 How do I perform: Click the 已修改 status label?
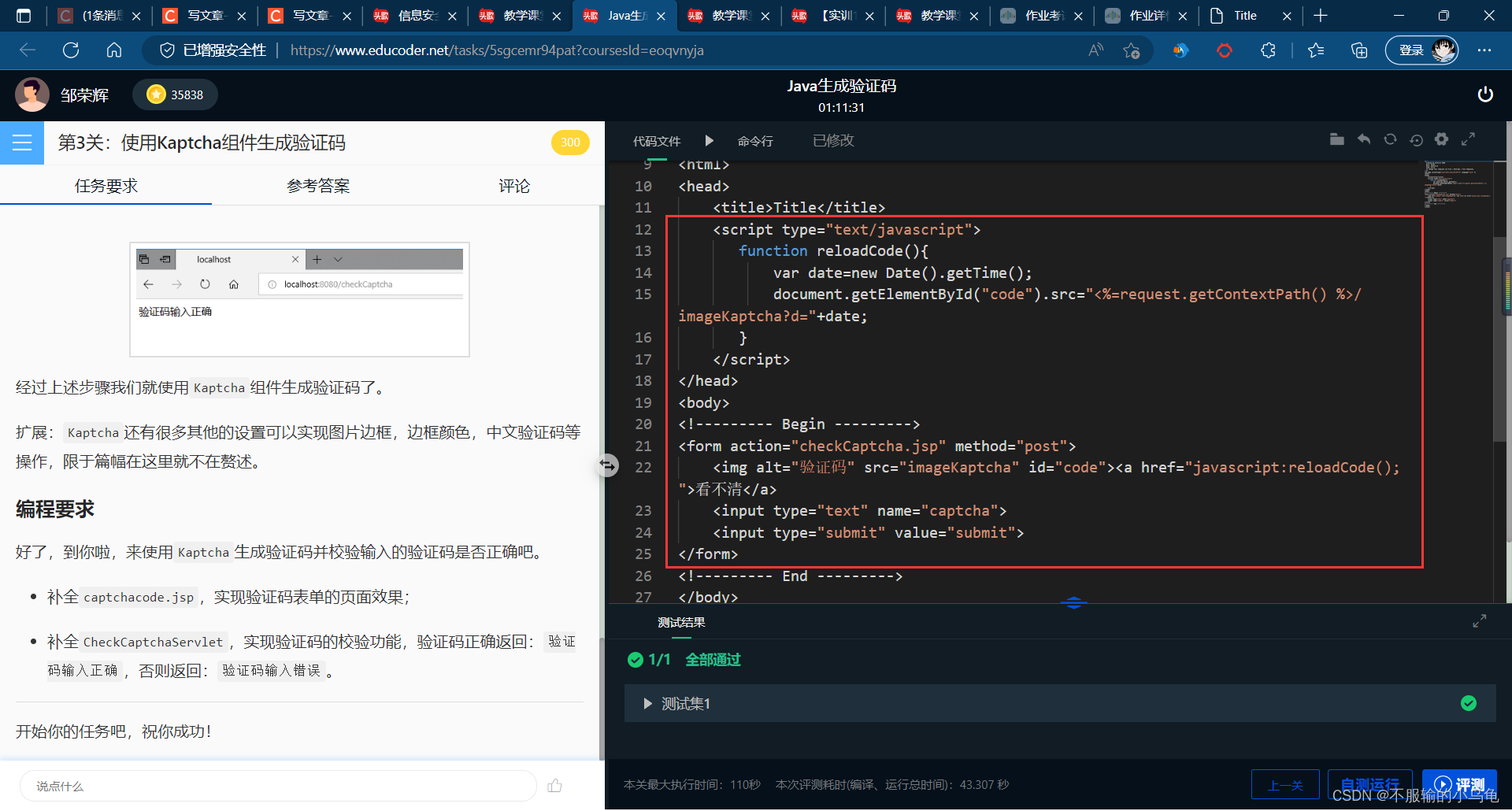pos(833,140)
